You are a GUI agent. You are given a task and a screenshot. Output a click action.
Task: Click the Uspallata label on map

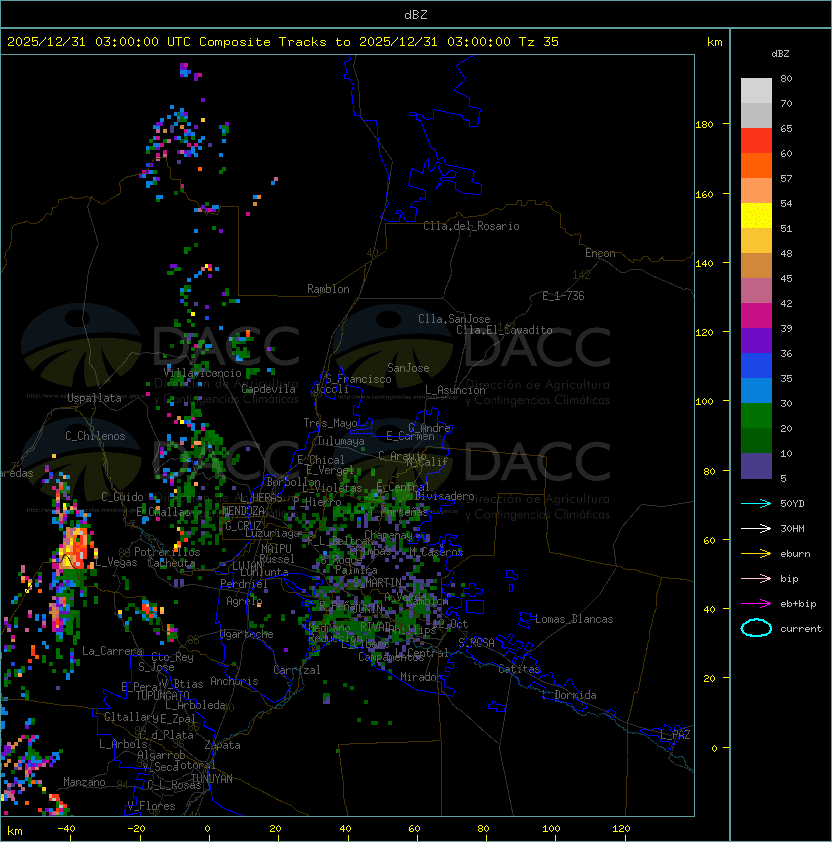(94, 398)
